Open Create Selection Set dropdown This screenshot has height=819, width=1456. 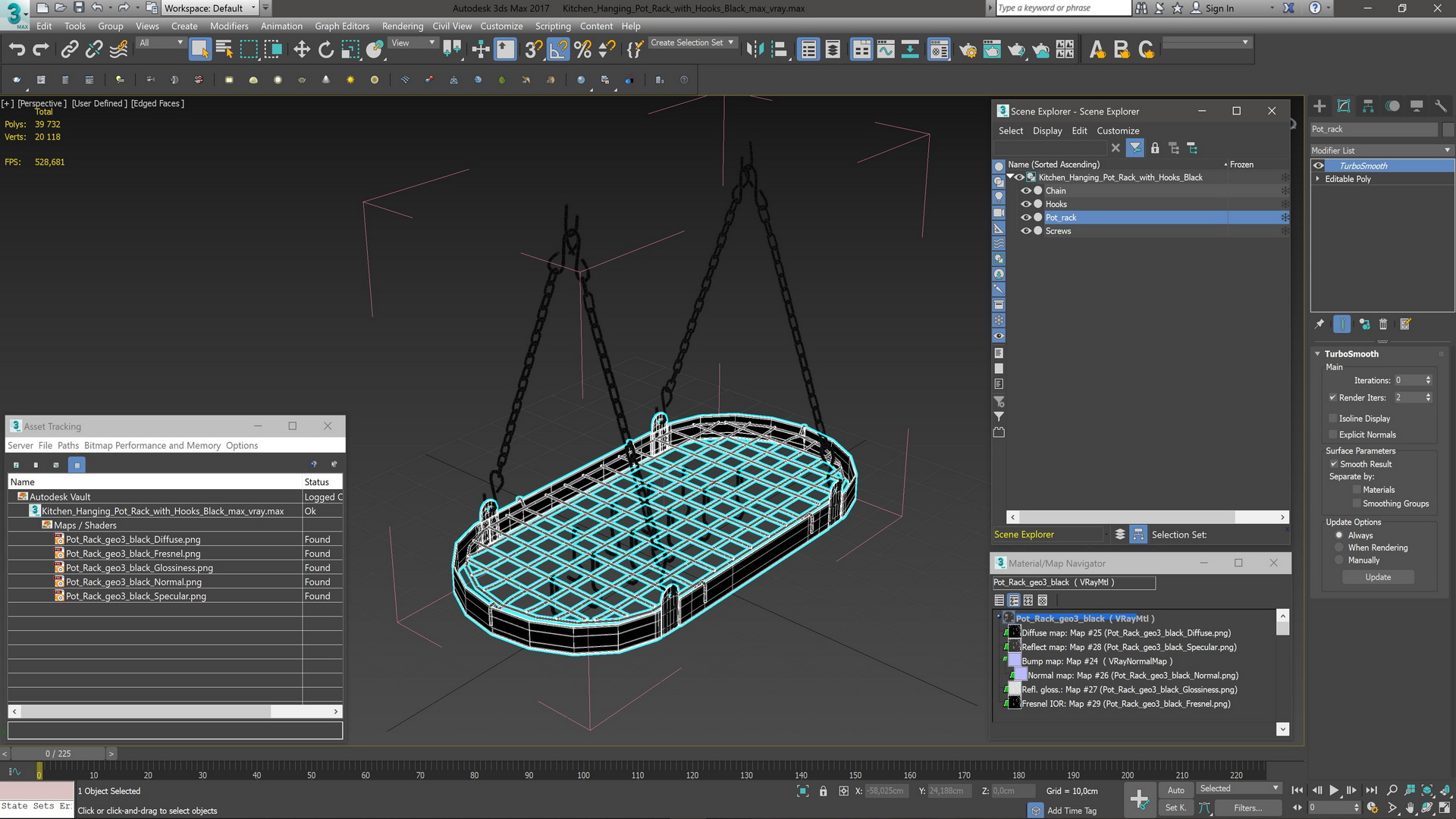point(692,43)
